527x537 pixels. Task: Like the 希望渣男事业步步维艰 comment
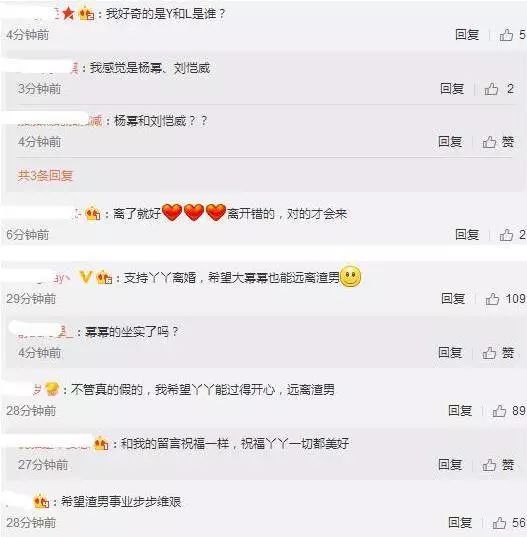pyautogui.click(x=499, y=523)
